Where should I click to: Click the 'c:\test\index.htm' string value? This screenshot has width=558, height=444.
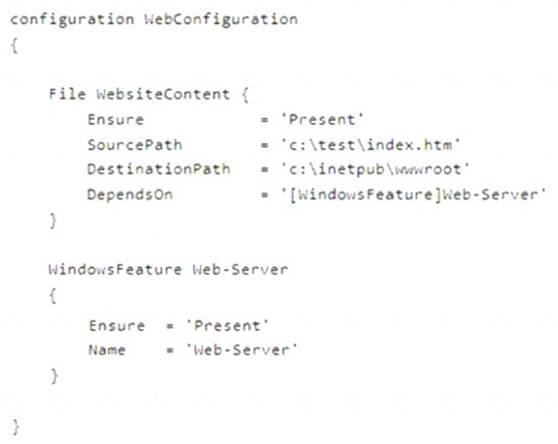pos(370,145)
